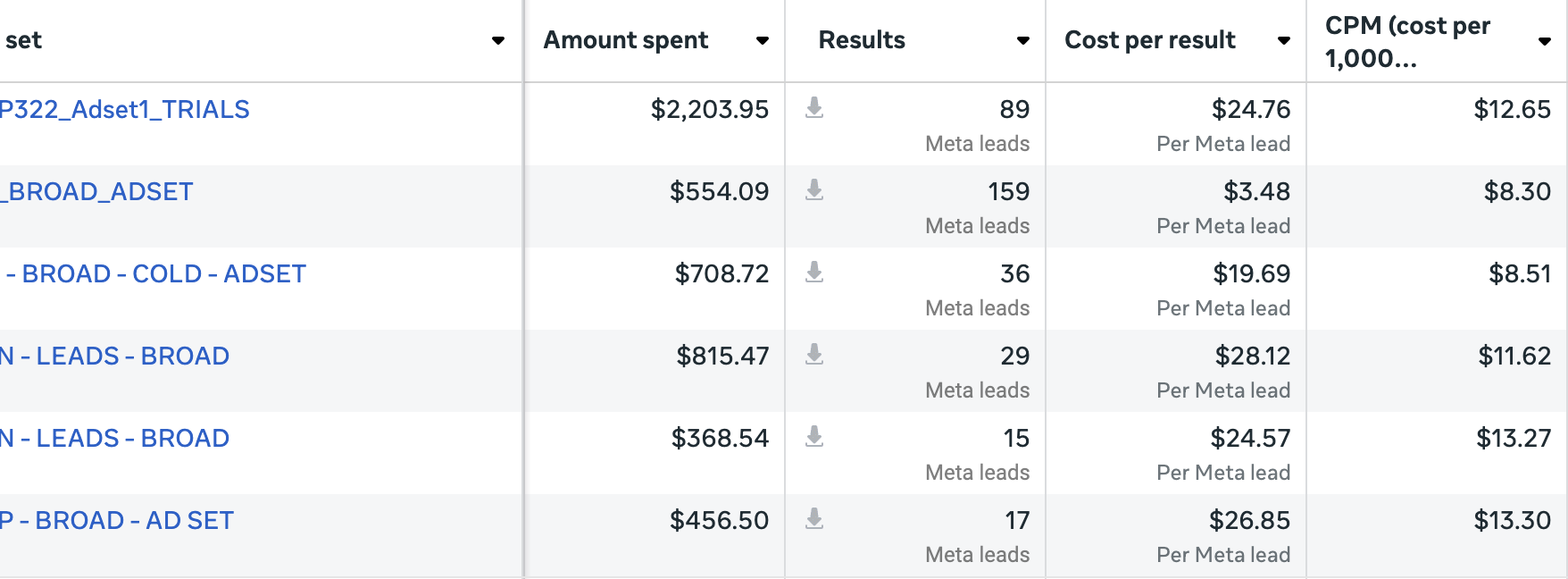Open the BROAD_ADSET ad set link

coord(96,191)
